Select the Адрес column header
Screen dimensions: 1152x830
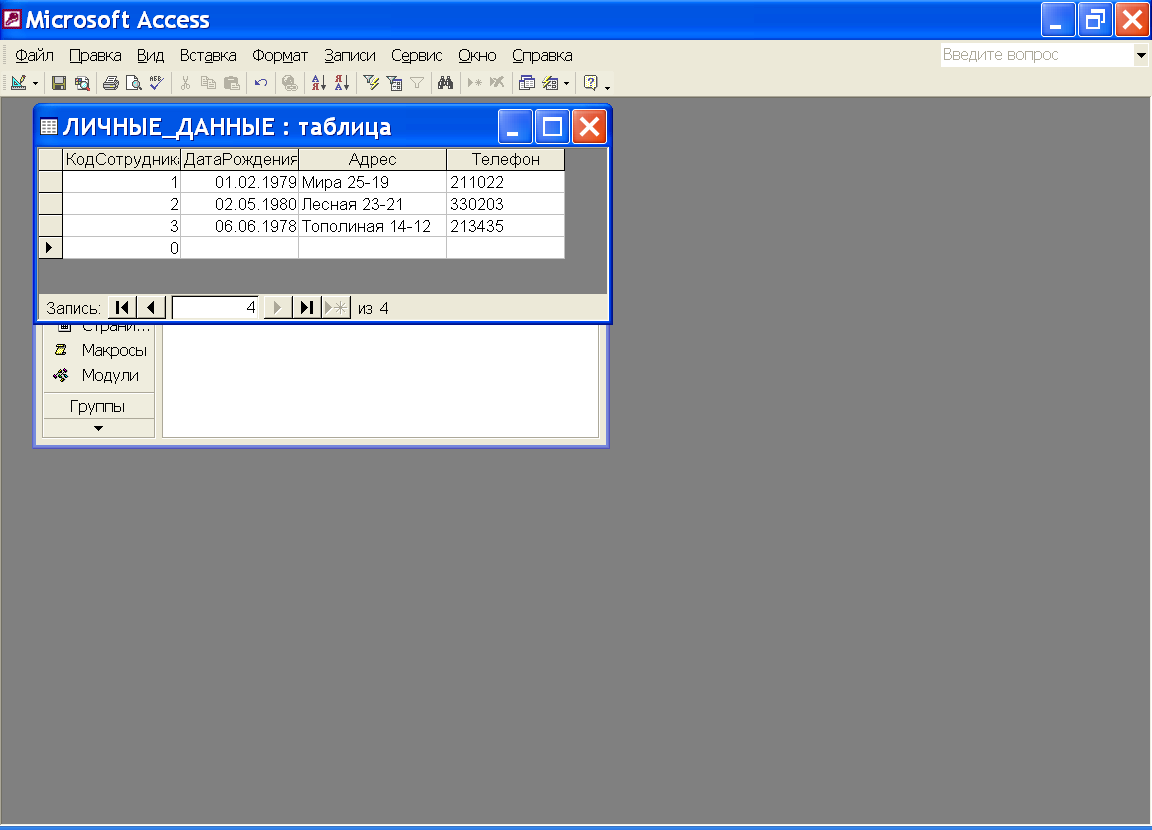click(x=372, y=159)
